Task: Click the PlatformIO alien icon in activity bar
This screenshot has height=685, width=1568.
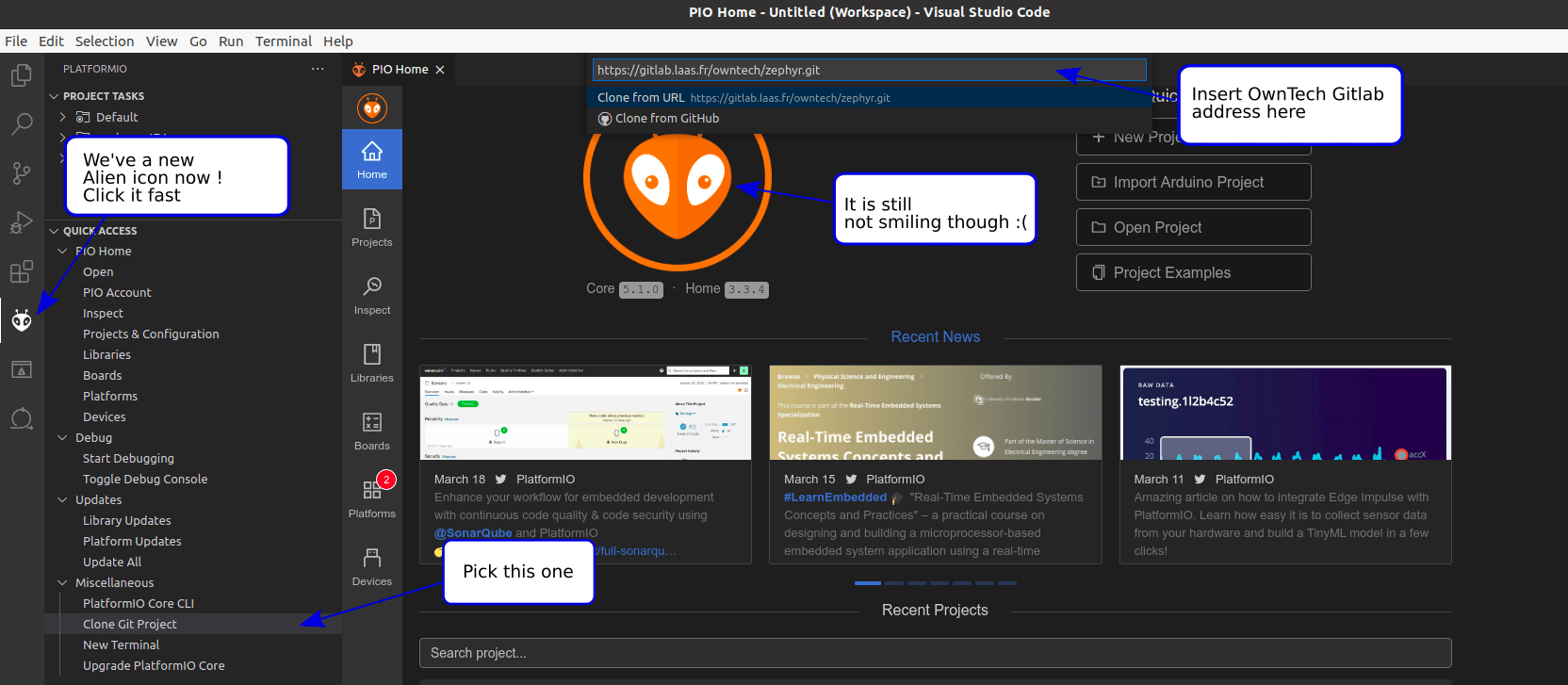Action: [x=21, y=321]
